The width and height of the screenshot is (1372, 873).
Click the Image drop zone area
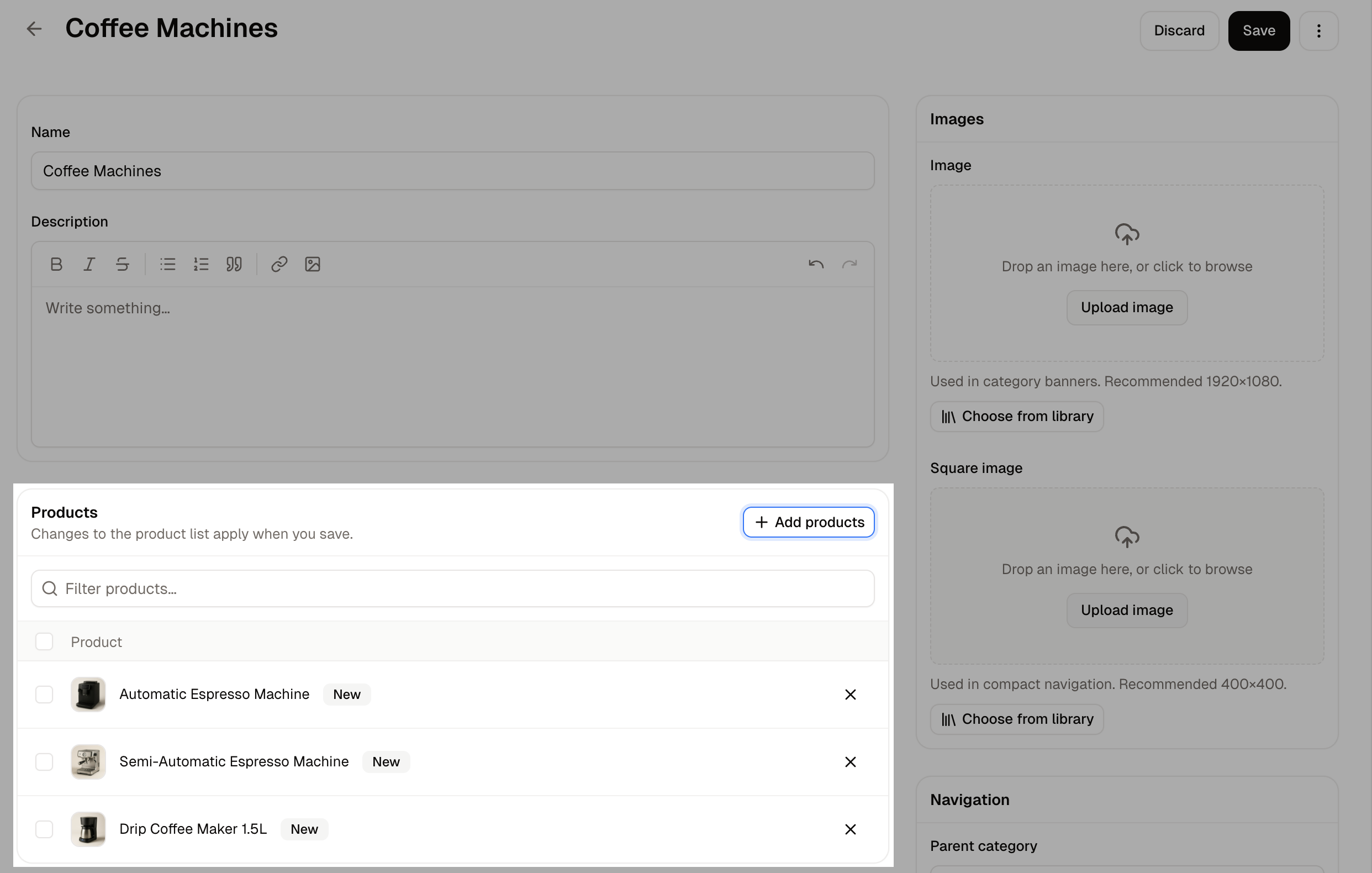tap(1126, 273)
